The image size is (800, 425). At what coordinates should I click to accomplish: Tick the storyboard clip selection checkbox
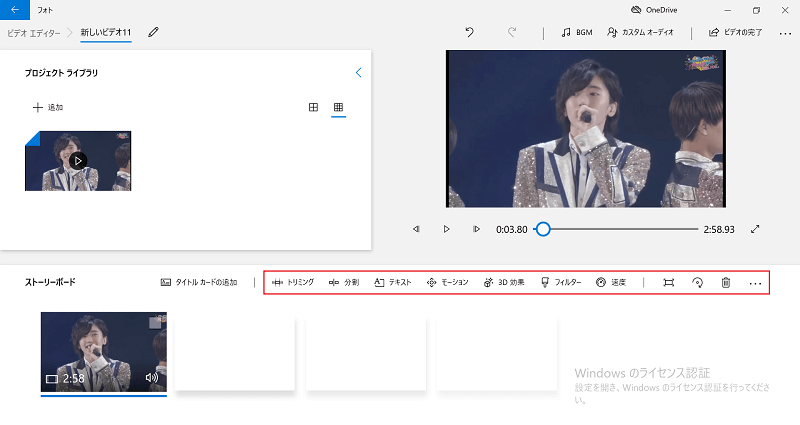[x=155, y=322]
